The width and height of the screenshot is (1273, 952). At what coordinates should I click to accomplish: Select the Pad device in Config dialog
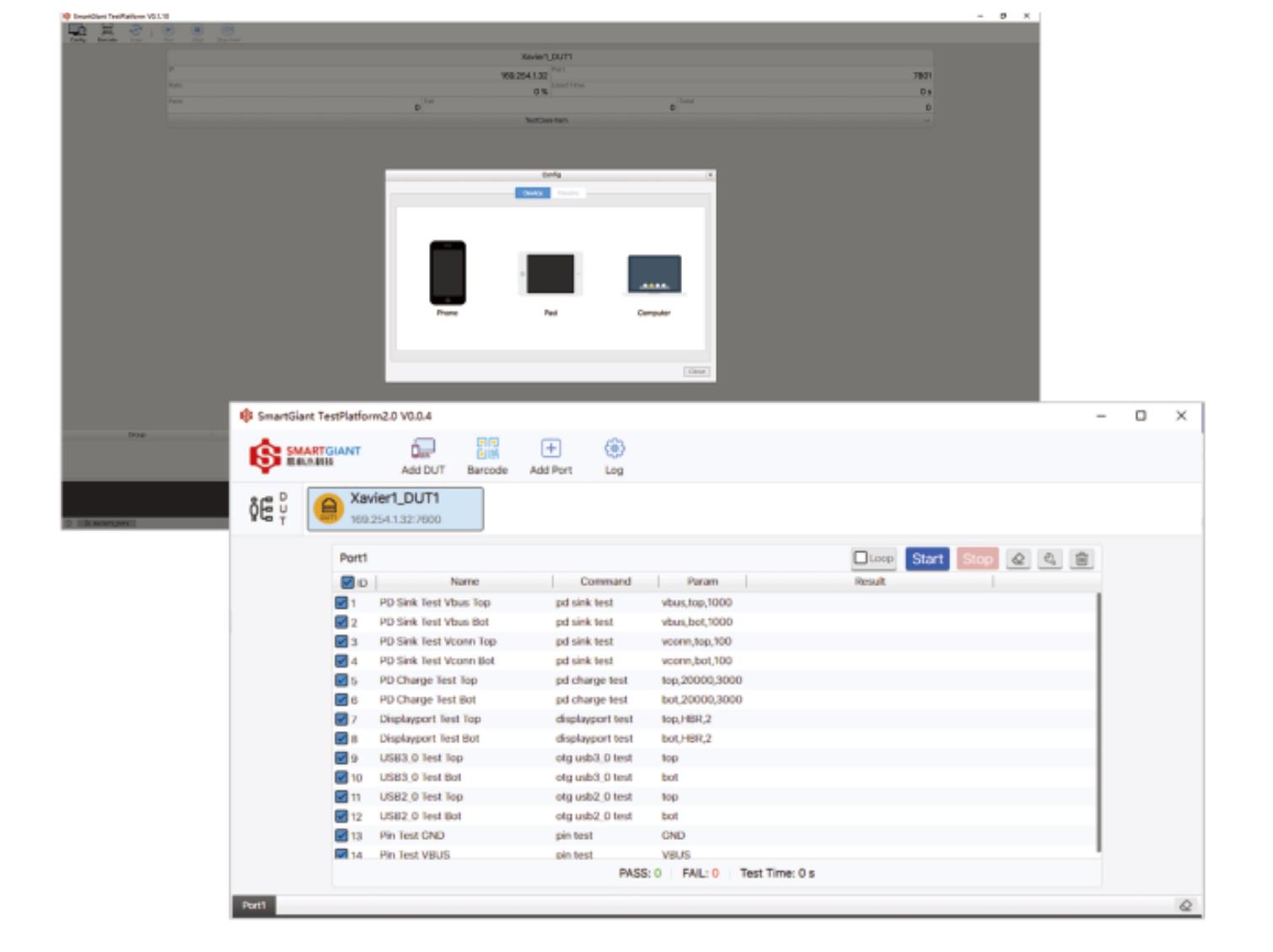551,282
